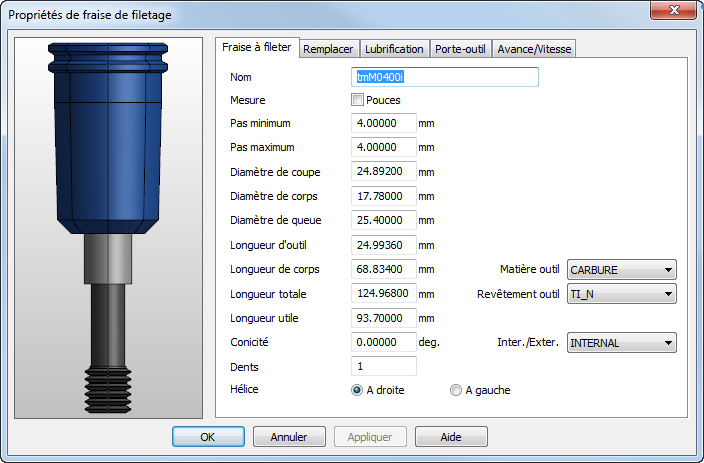The width and height of the screenshot is (704, 463).
Task: Open help with the Aide button
Action: pyautogui.click(x=451, y=437)
